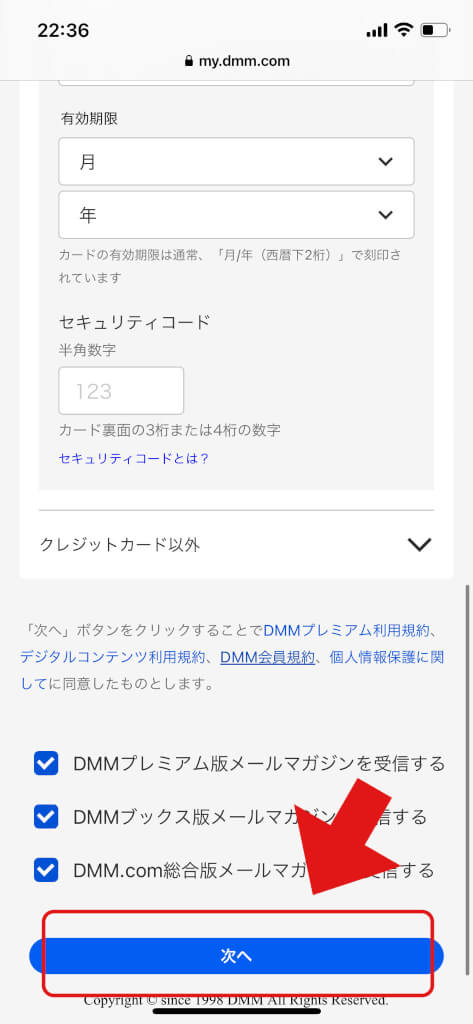Open the 月 expiration month dropdown
Image resolution: width=473 pixels, height=1024 pixels.
(236, 161)
